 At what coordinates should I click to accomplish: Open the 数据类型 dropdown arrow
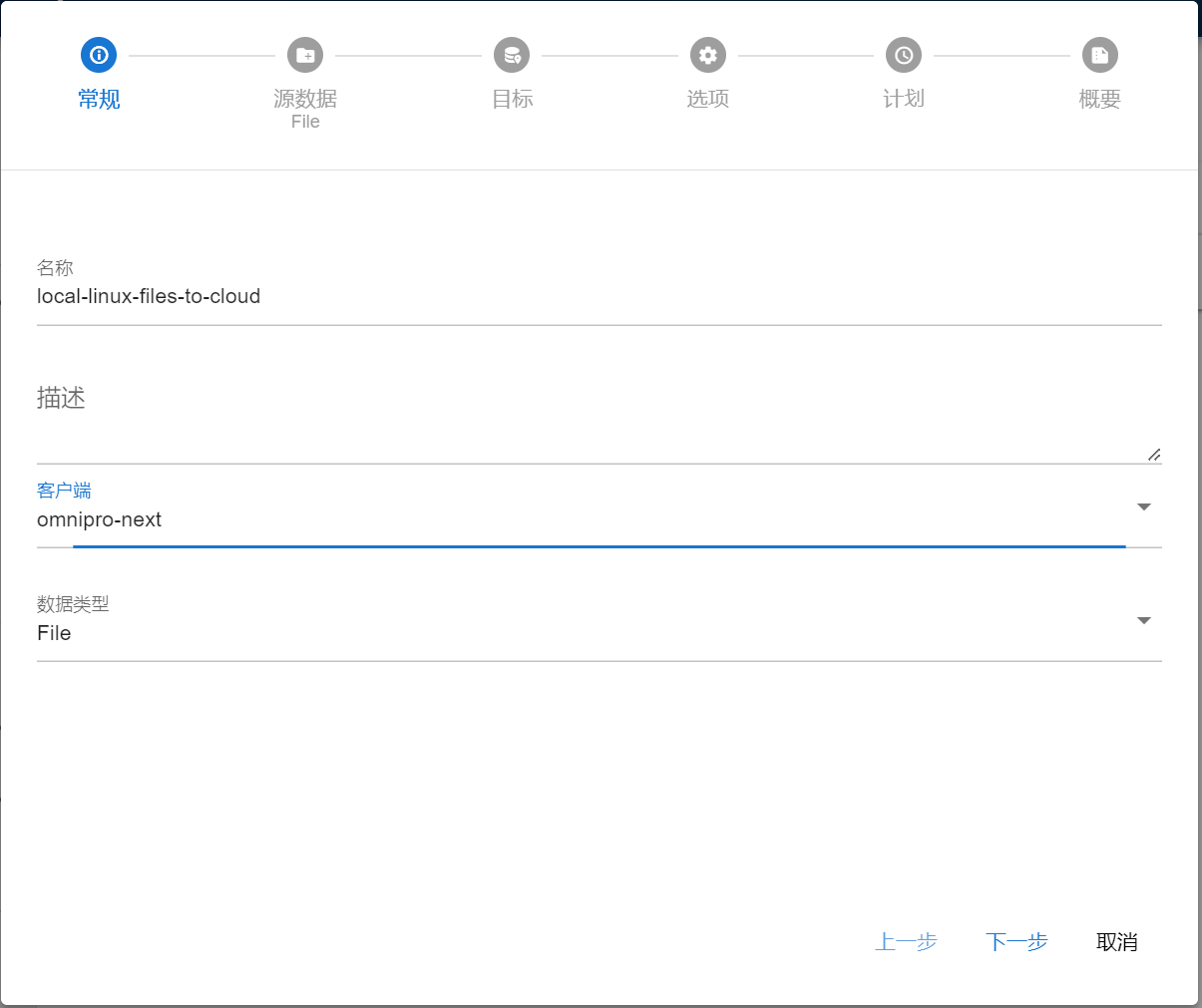[1144, 621]
